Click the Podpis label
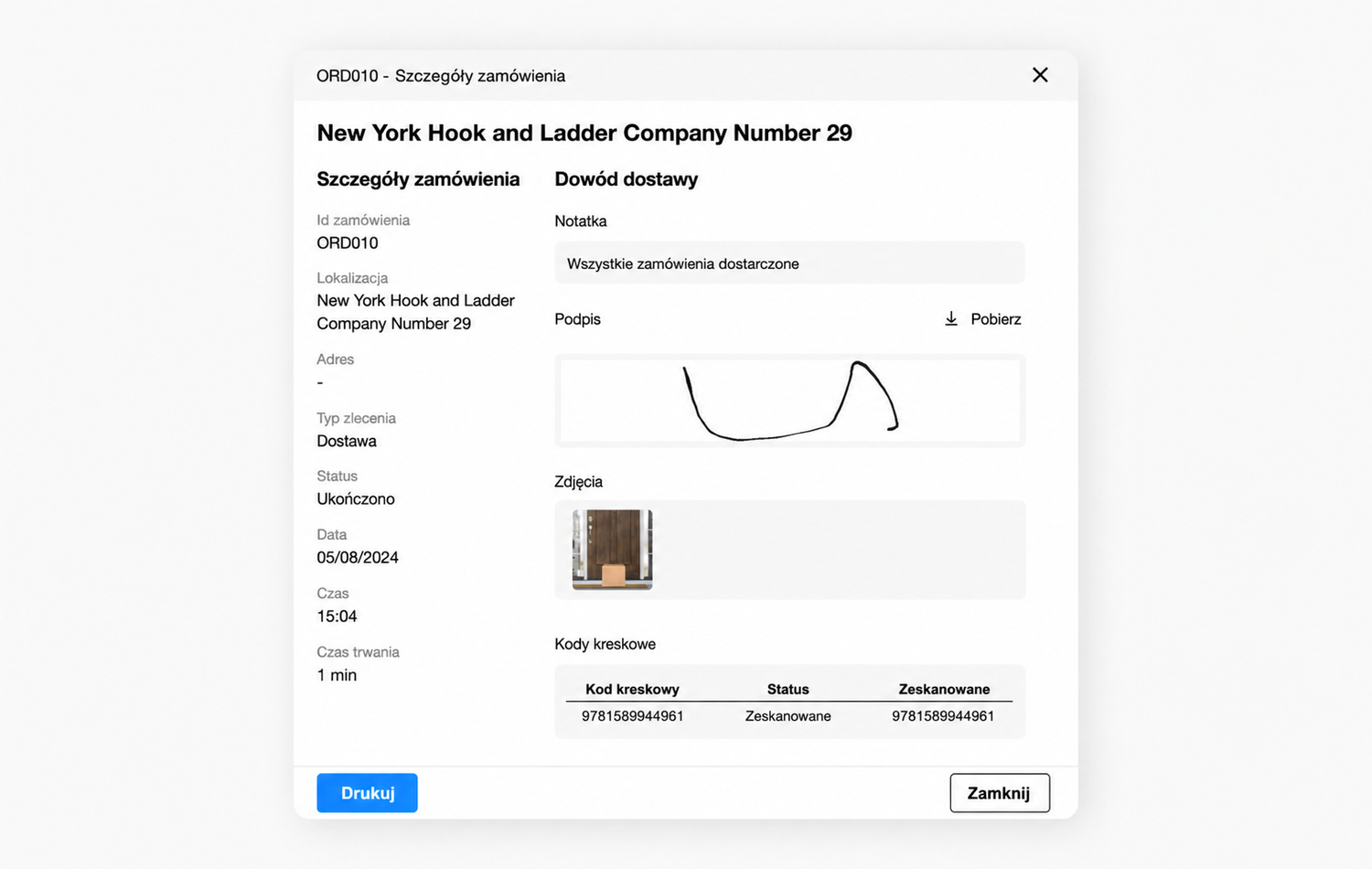This screenshot has height=869, width=1372. (x=577, y=319)
